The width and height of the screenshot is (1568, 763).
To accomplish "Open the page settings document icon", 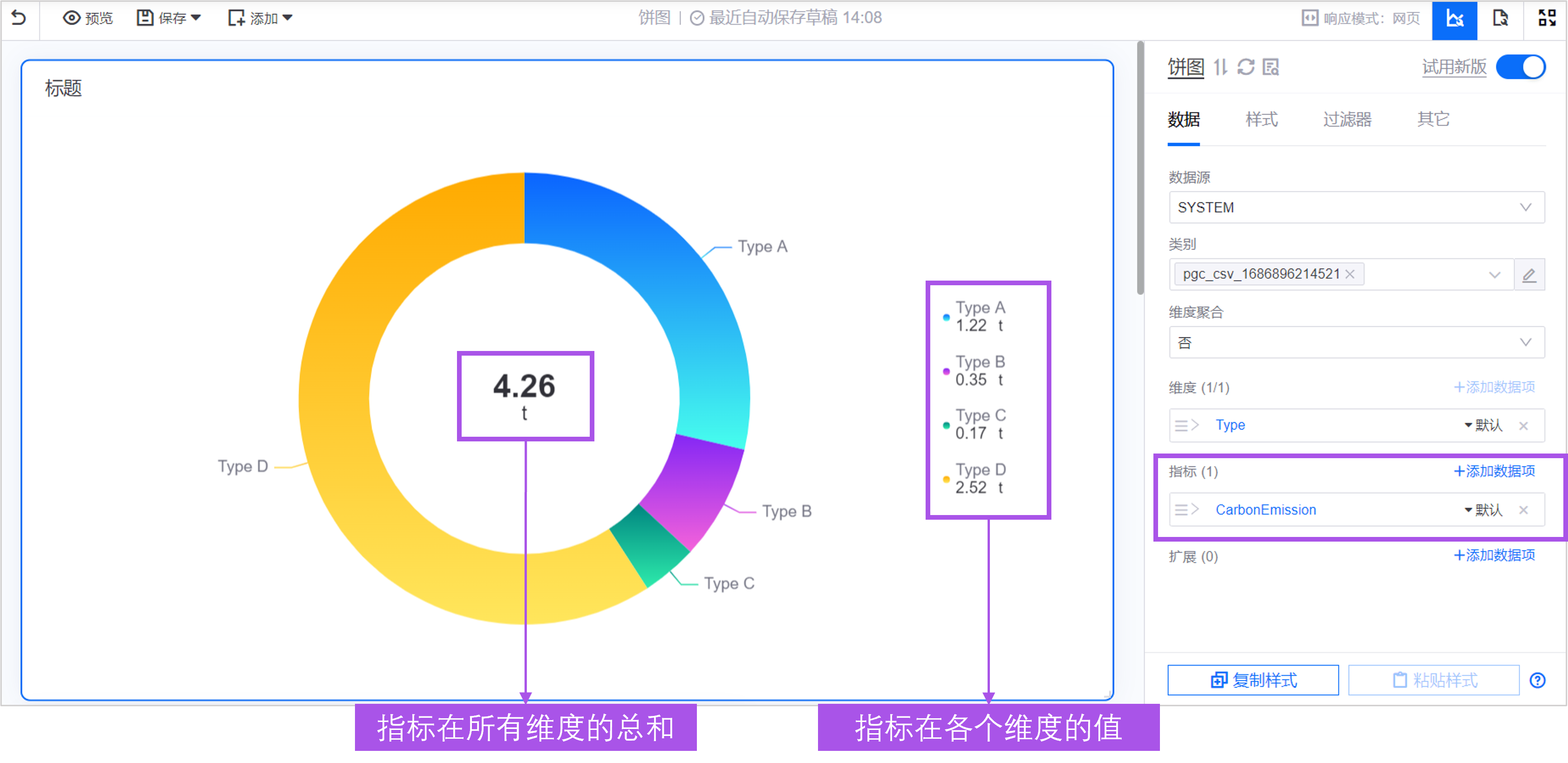I will coord(1500,19).
